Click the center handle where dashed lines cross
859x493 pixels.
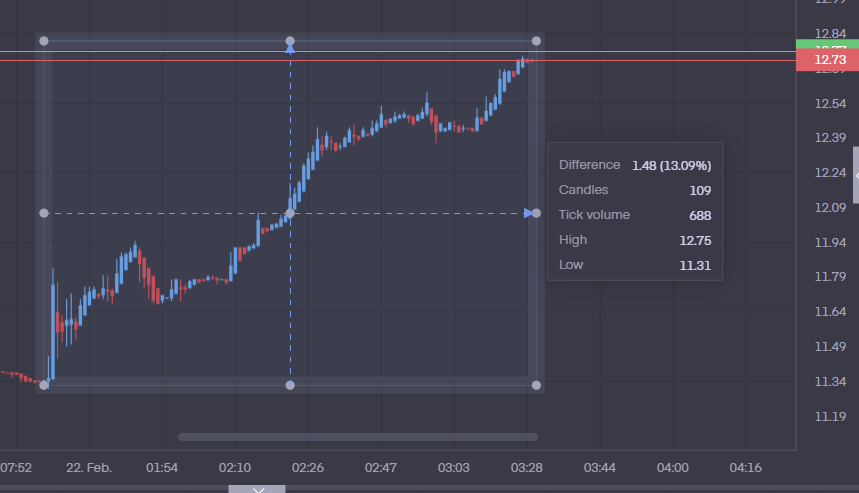290,213
